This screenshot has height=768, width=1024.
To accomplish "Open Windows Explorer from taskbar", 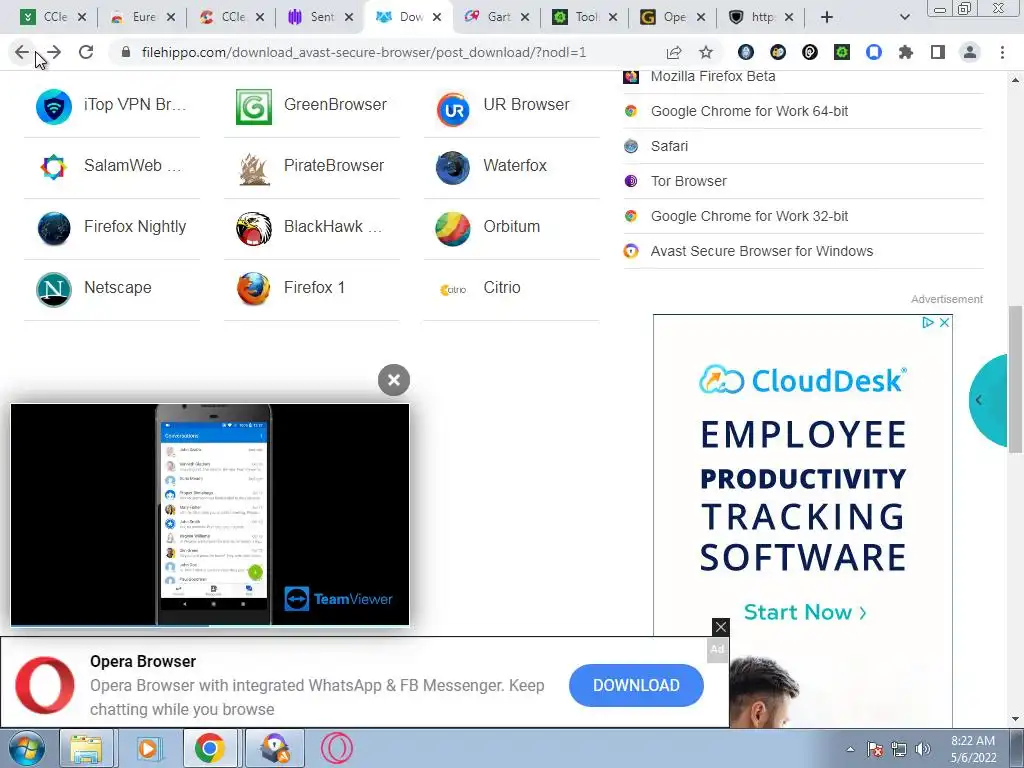I will (86, 748).
